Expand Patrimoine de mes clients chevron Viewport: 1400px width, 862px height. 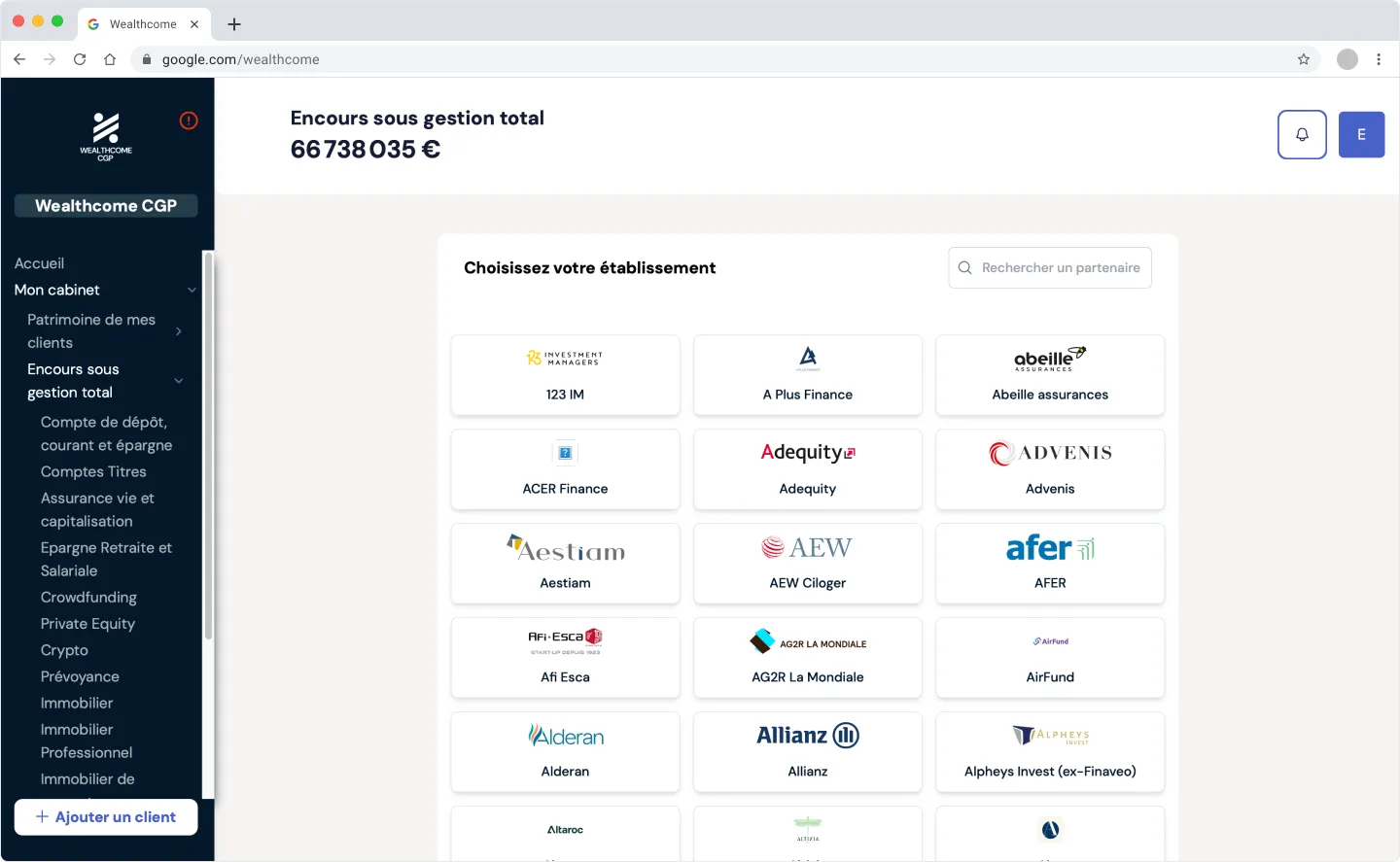179,331
